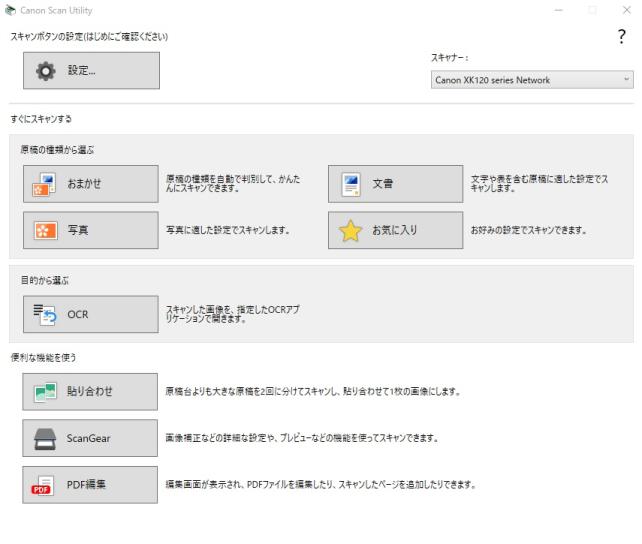Launch the OCR scan button
Viewport: 642px width, 544px height.
click(90, 314)
